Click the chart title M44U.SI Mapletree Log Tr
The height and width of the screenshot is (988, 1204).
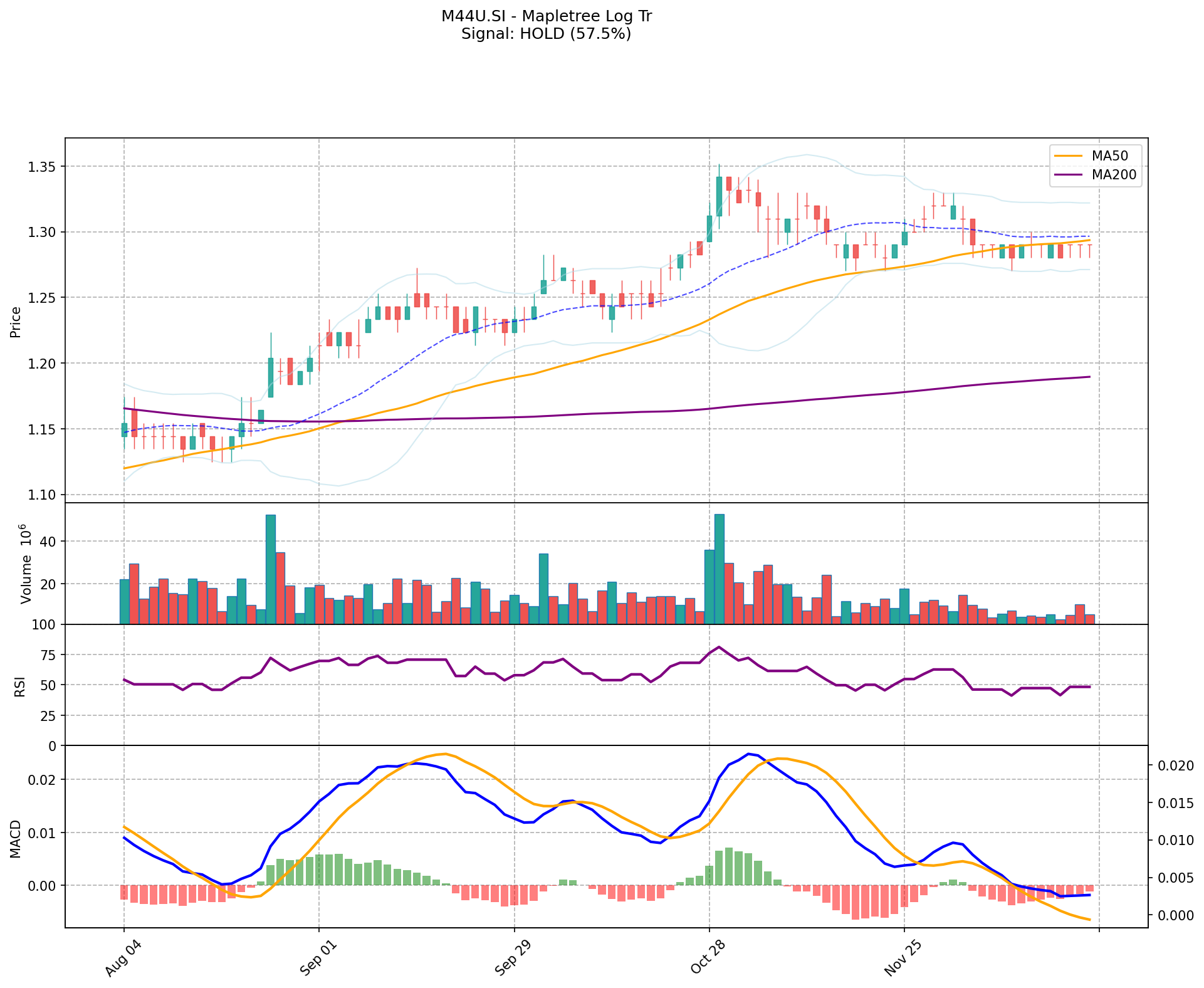coord(546,16)
